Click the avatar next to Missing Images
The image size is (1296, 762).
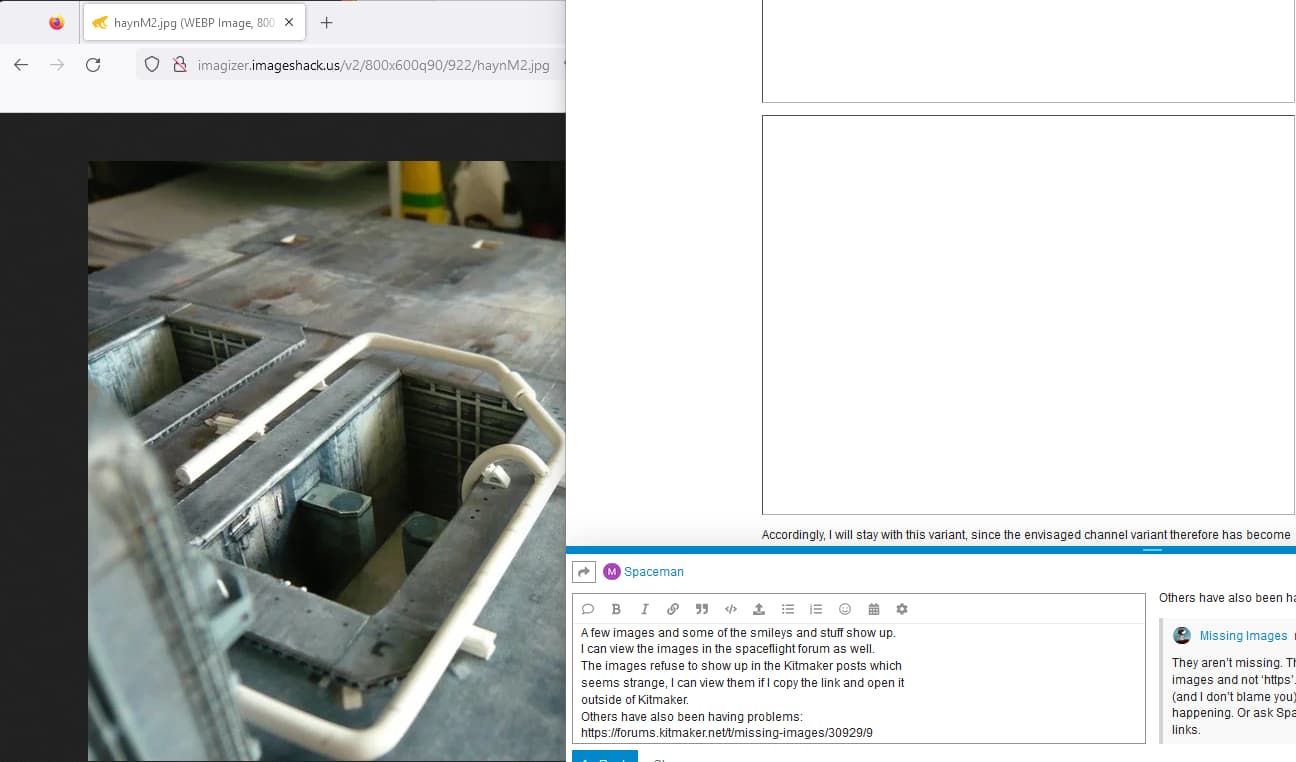(x=1182, y=635)
